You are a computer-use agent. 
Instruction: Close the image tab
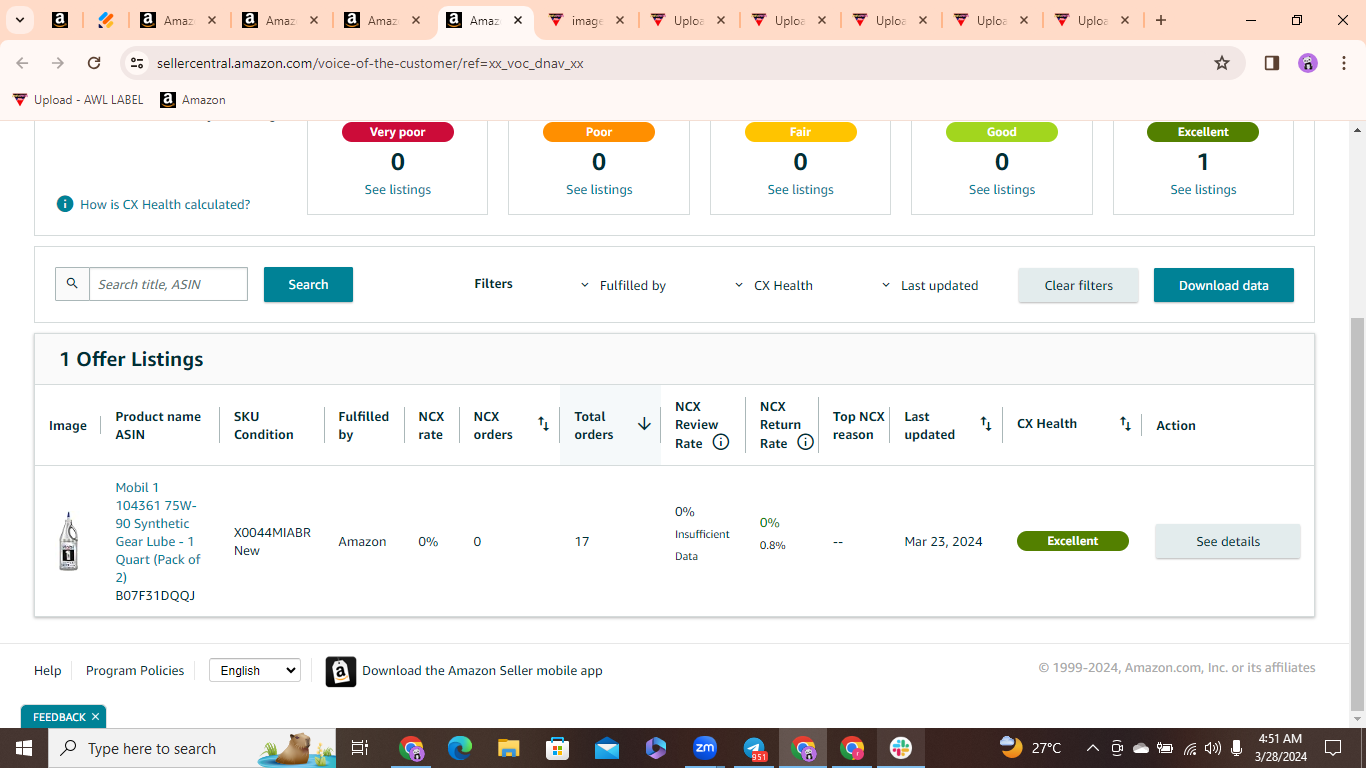[619, 20]
